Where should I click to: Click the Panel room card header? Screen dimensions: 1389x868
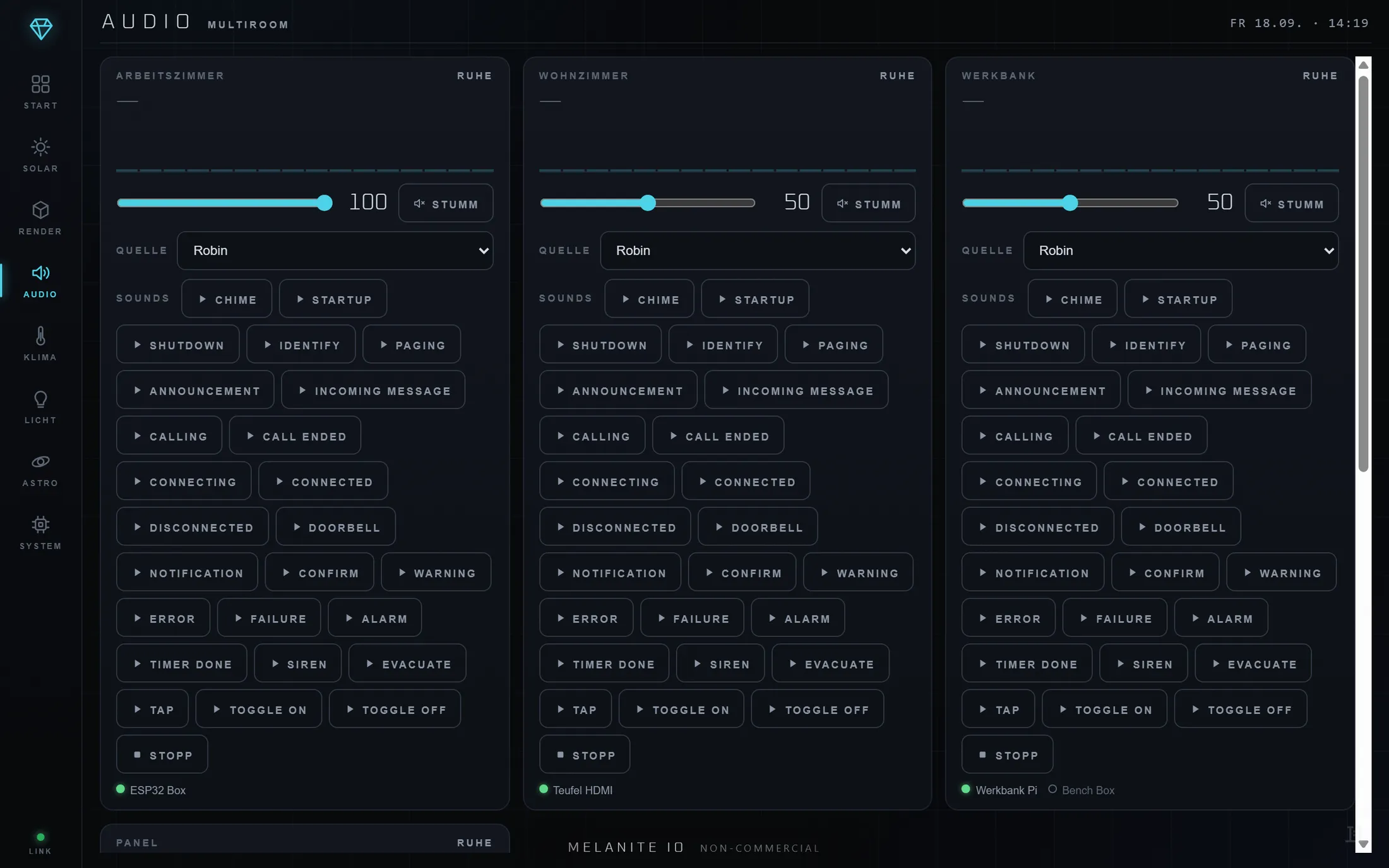(x=304, y=842)
